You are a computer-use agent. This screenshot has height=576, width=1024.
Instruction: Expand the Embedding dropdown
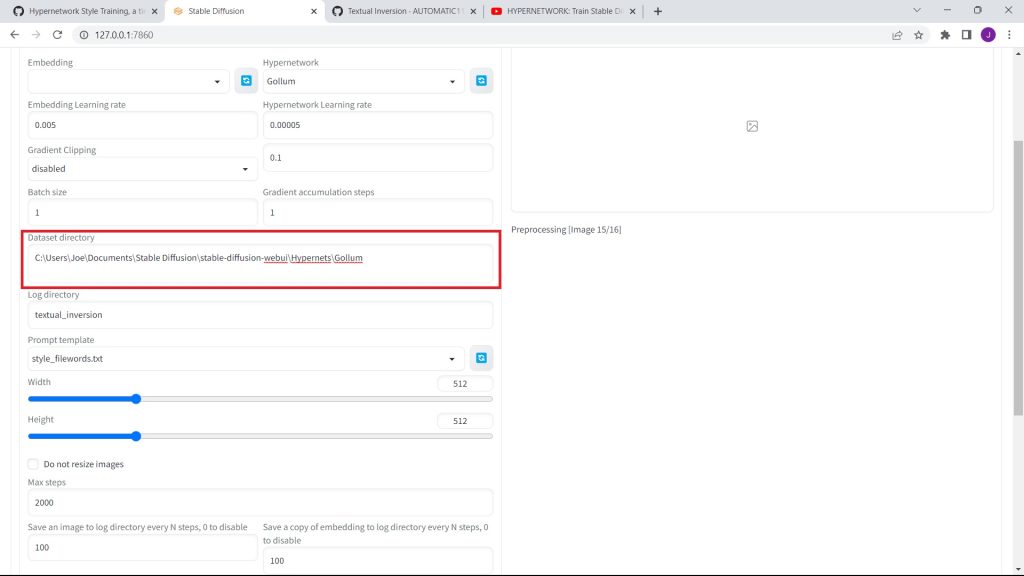[128, 81]
